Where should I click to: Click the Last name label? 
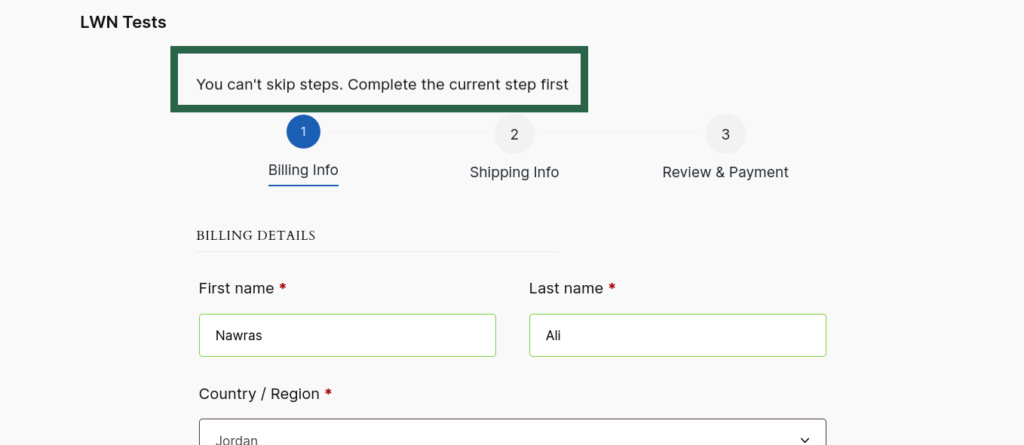(566, 288)
